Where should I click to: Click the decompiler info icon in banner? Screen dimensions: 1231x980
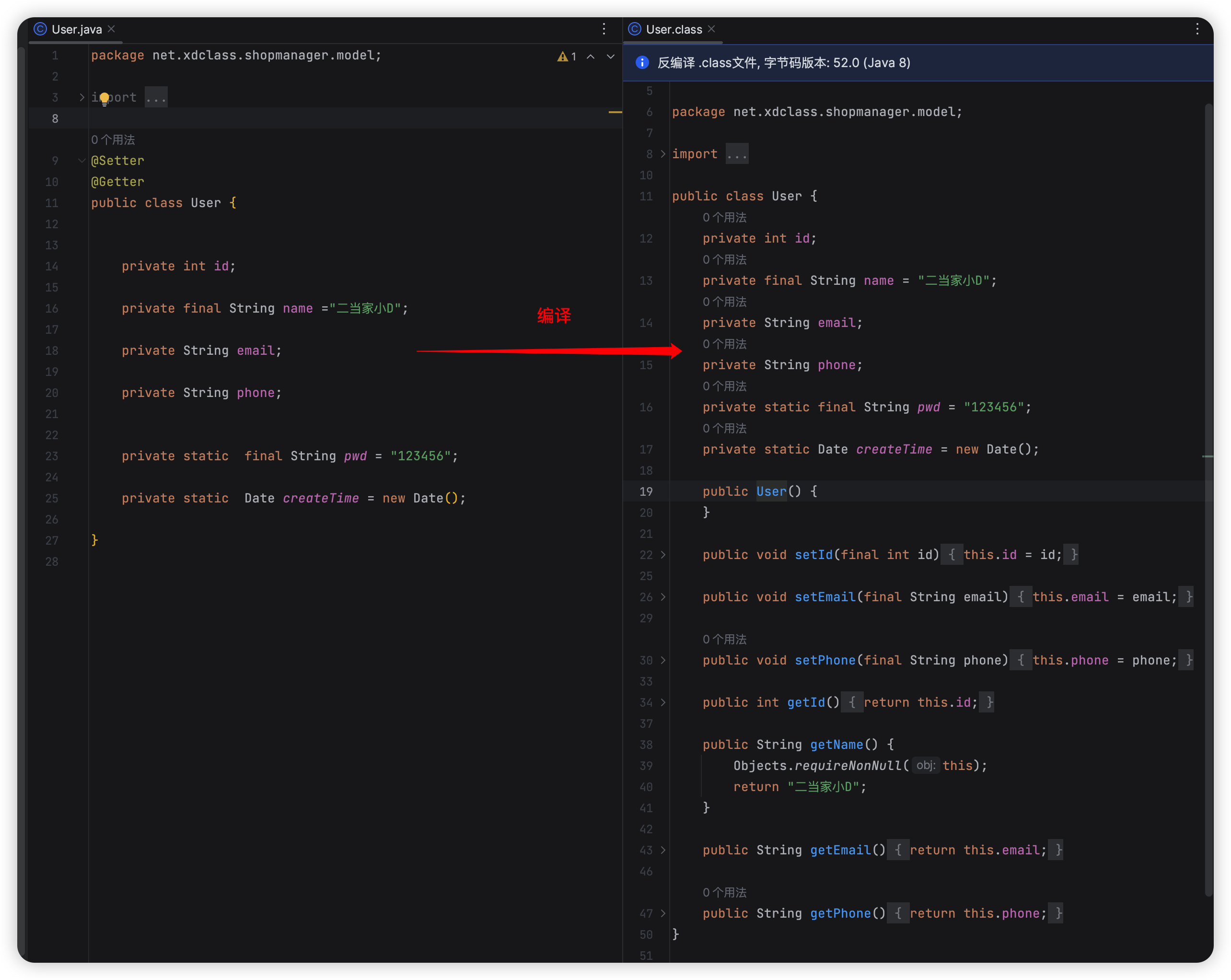[642, 62]
